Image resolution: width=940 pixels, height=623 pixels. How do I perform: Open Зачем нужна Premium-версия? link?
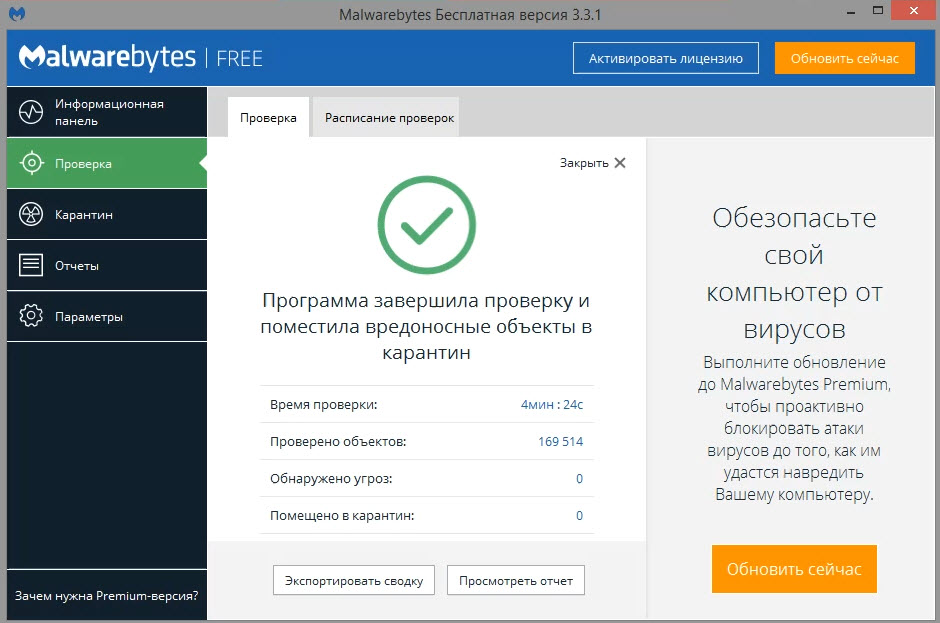click(x=106, y=596)
